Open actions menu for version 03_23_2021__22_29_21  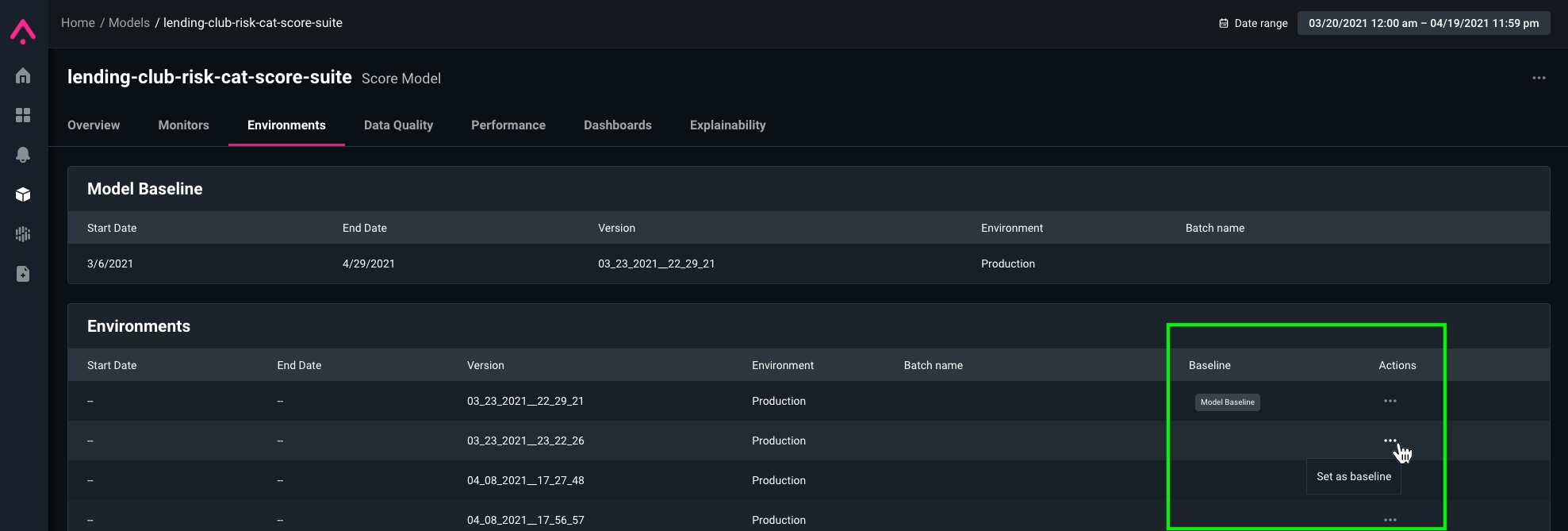click(1390, 401)
